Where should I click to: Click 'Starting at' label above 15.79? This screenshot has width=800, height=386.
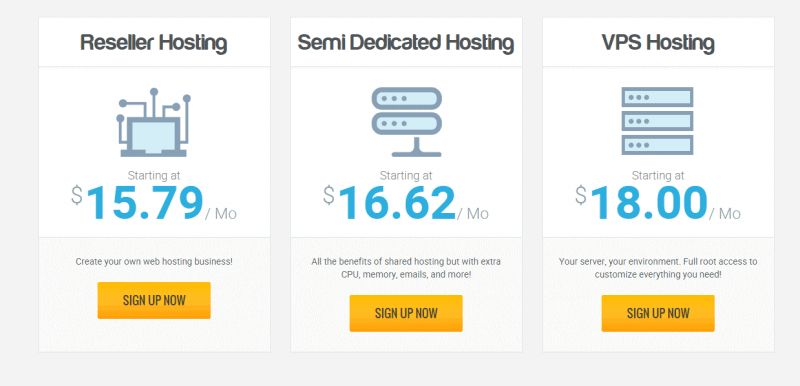tap(154, 176)
